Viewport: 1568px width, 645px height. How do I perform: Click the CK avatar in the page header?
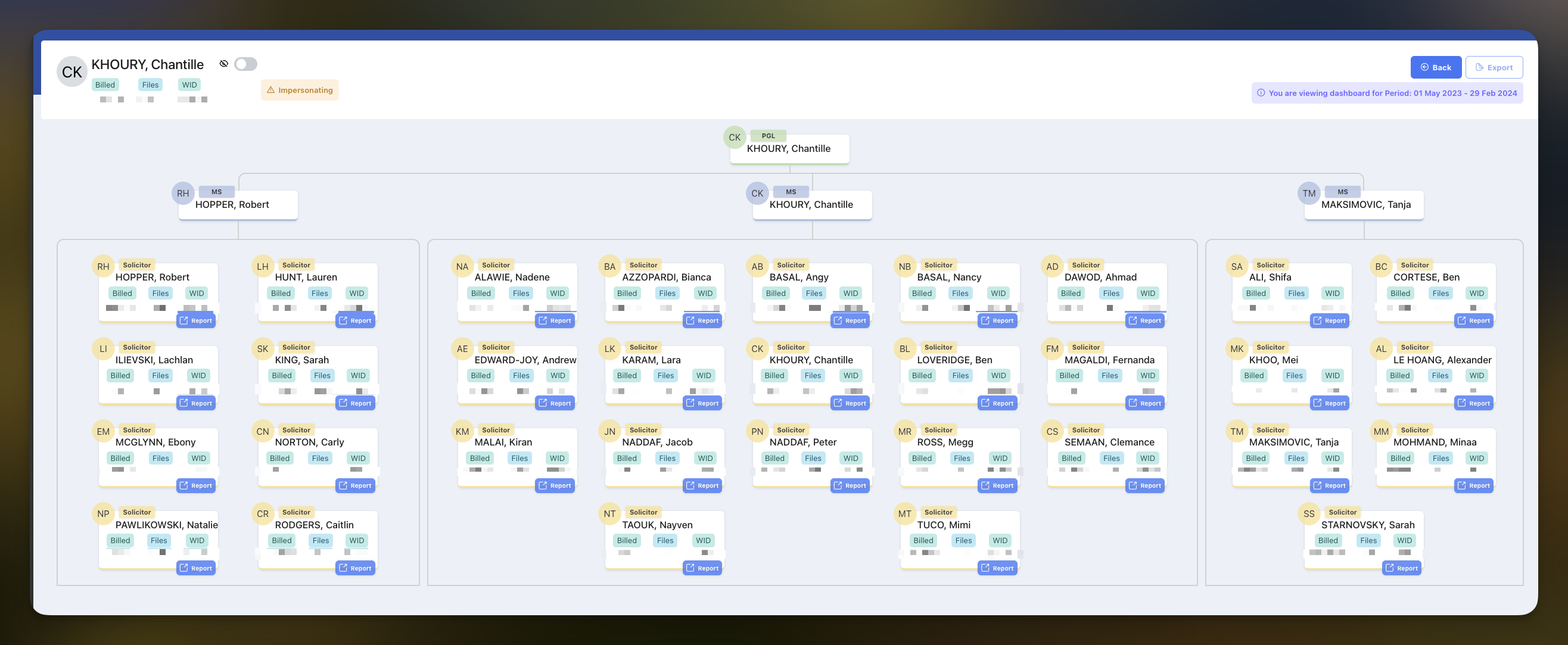pos(72,73)
